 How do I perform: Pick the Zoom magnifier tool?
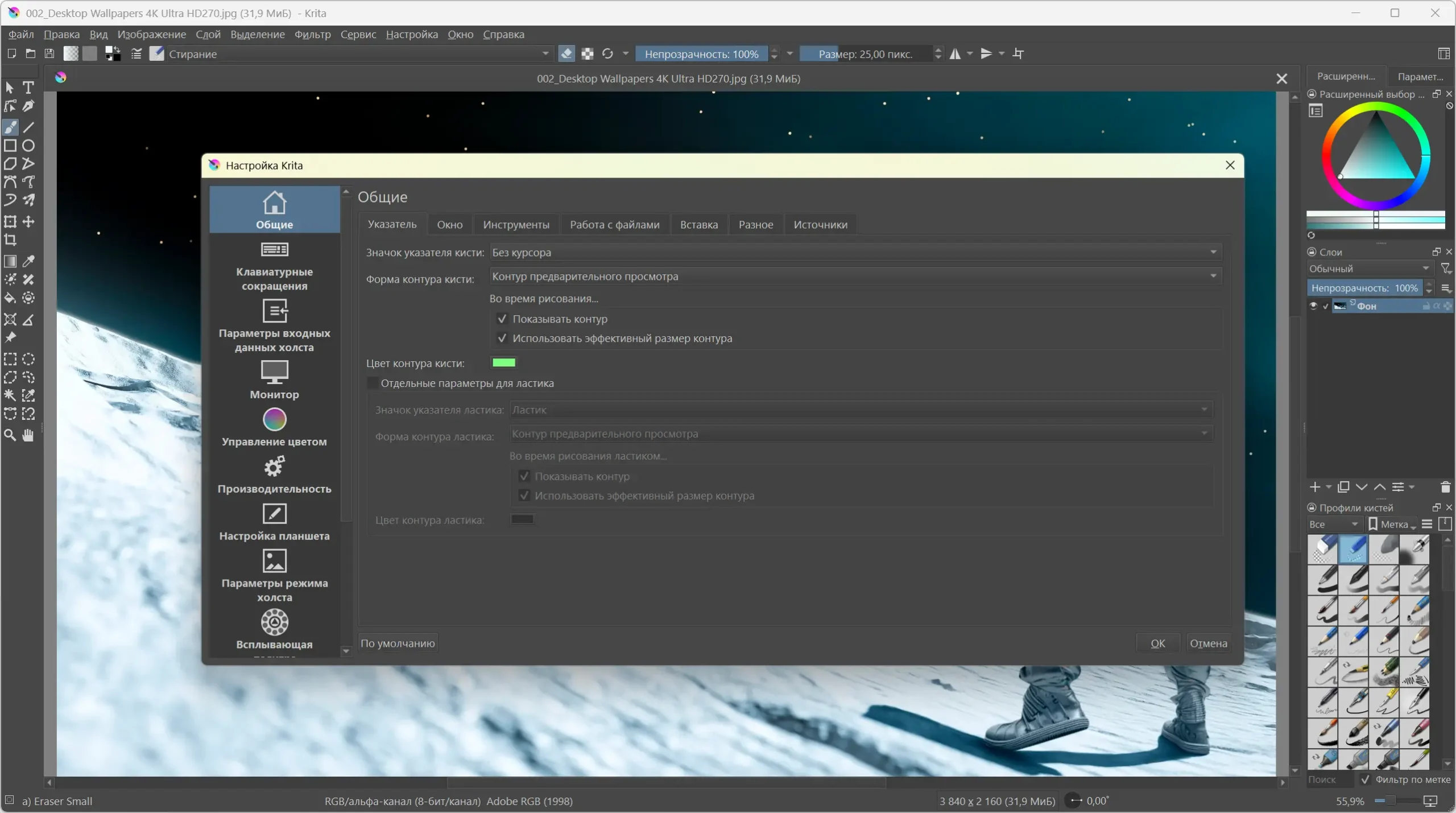click(x=10, y=436)
